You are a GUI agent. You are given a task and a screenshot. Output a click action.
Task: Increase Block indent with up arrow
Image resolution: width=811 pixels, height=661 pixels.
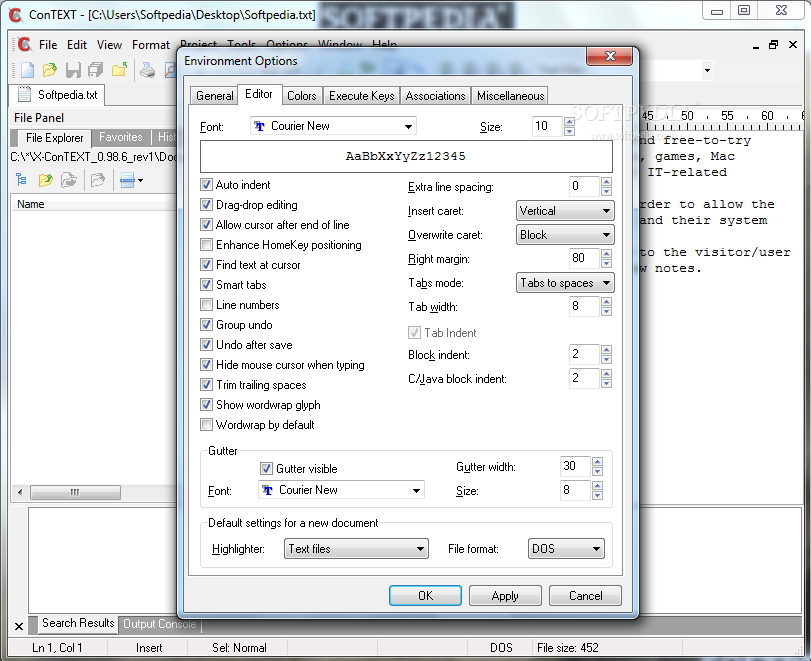(x=607, y=350)
